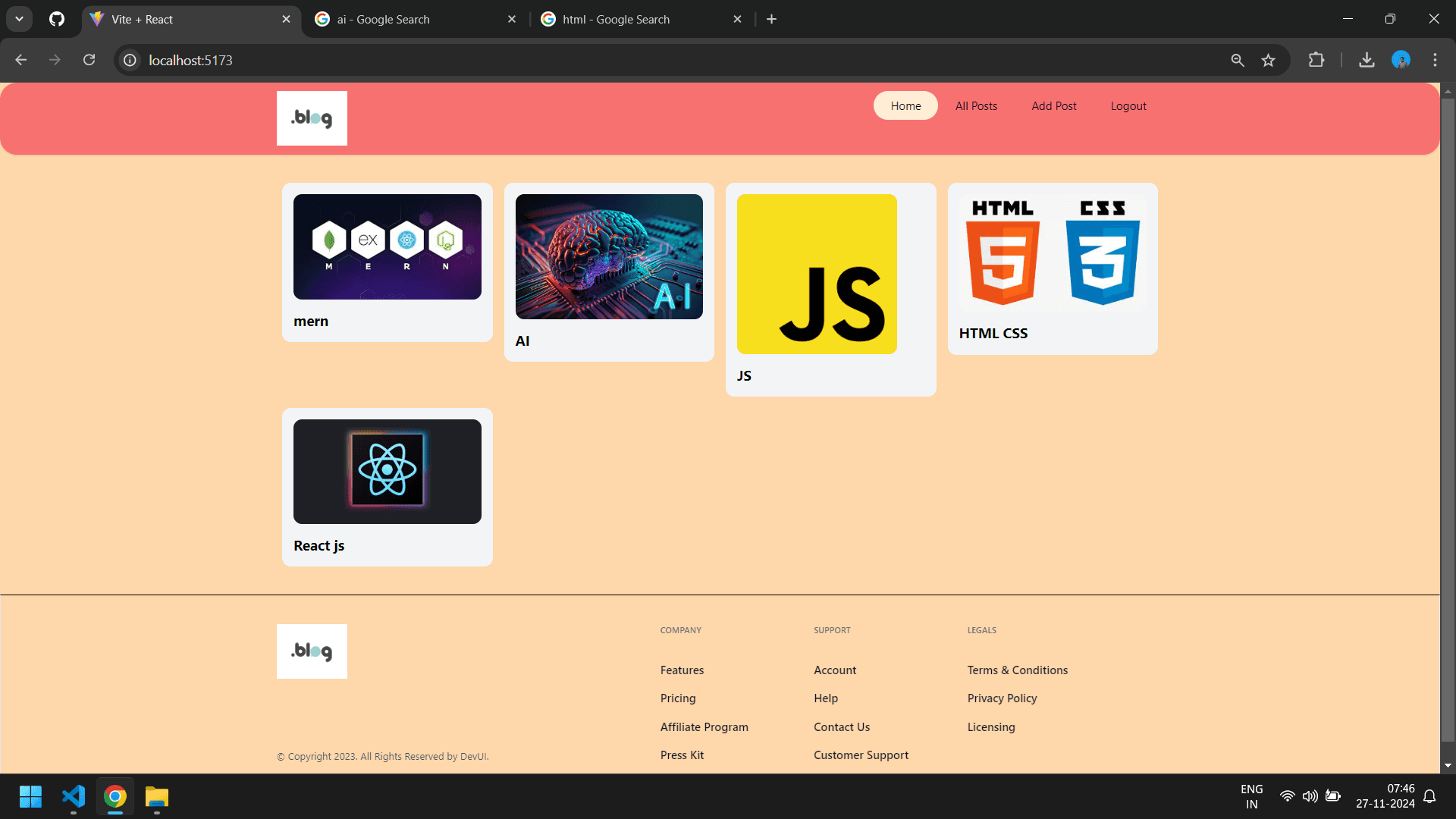This screenshot has height=819, width=1456.
Task: Click the .blog logo in the header
Action: [312, 118]
